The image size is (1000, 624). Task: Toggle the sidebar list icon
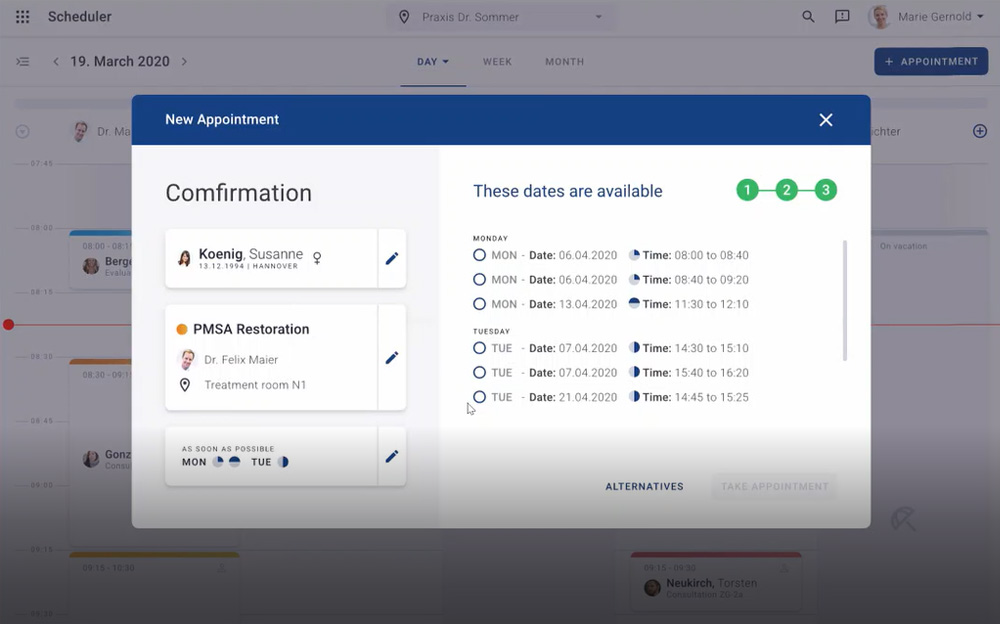click(22, 62)
